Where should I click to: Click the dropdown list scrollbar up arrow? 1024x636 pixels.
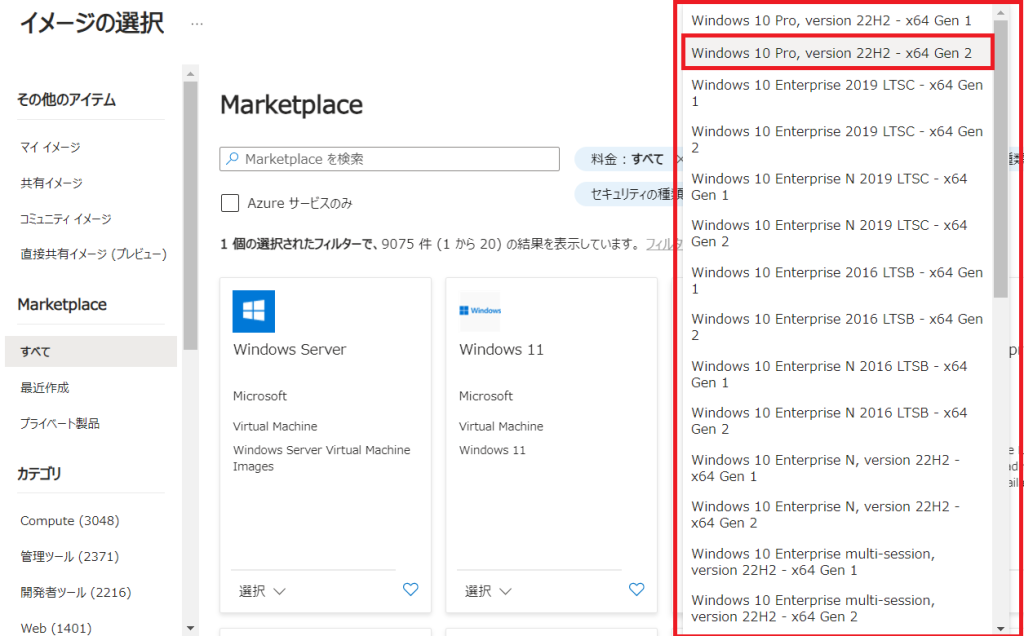(x=1000, y=12)
